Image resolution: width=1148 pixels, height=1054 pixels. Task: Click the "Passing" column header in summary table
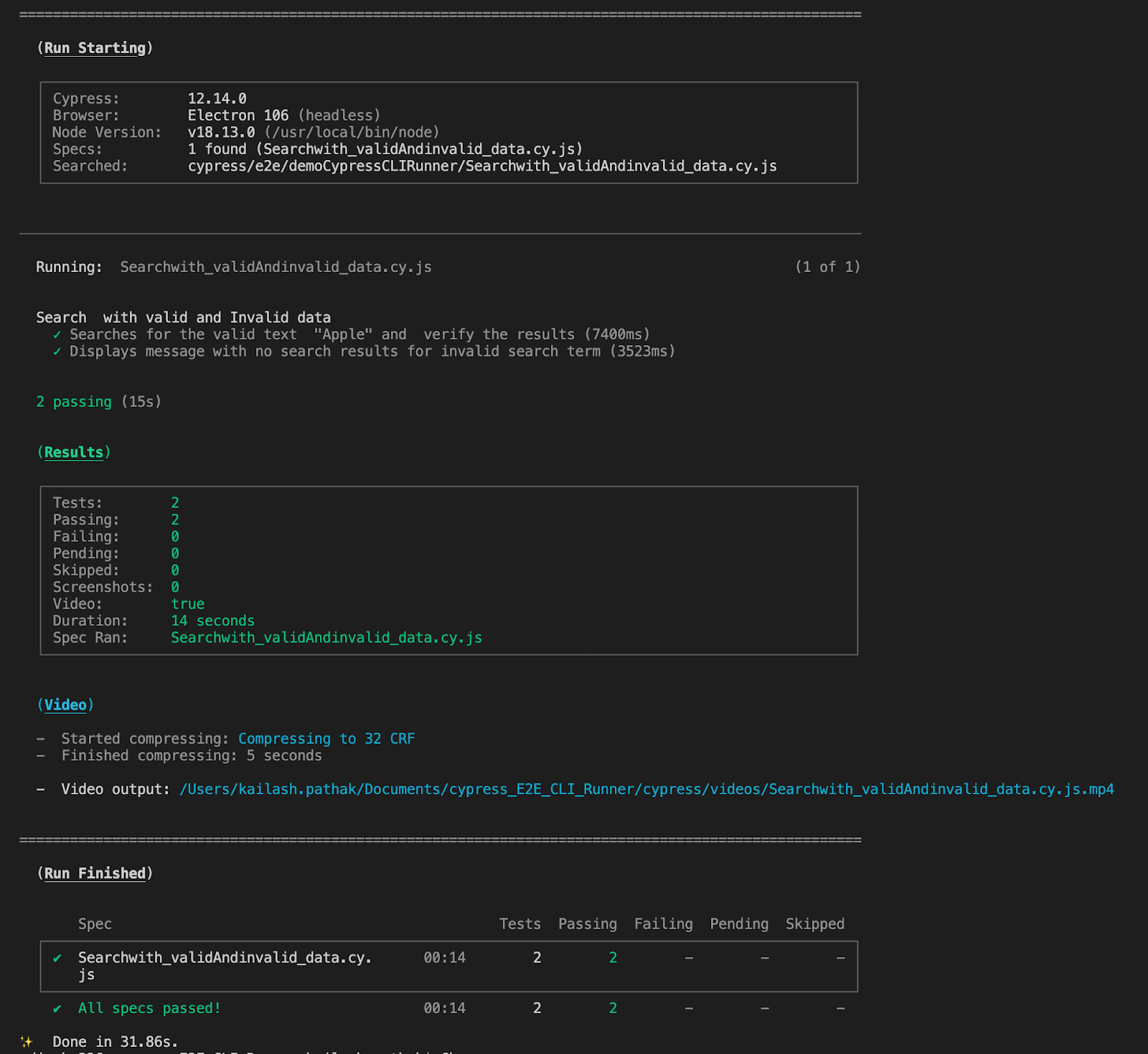(587, 924)
